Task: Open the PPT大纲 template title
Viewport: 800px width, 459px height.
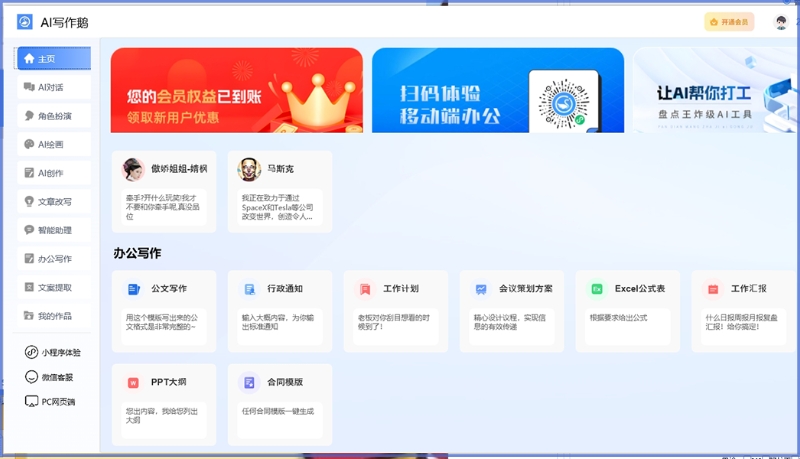Action: point(169,382)
